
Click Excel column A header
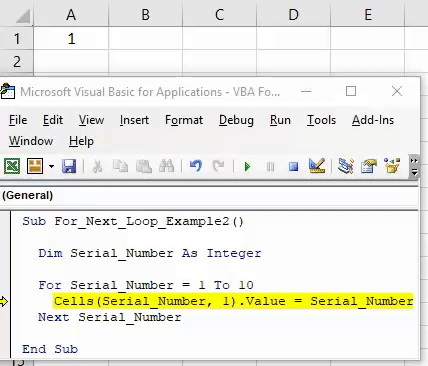(x=71, y=15)
